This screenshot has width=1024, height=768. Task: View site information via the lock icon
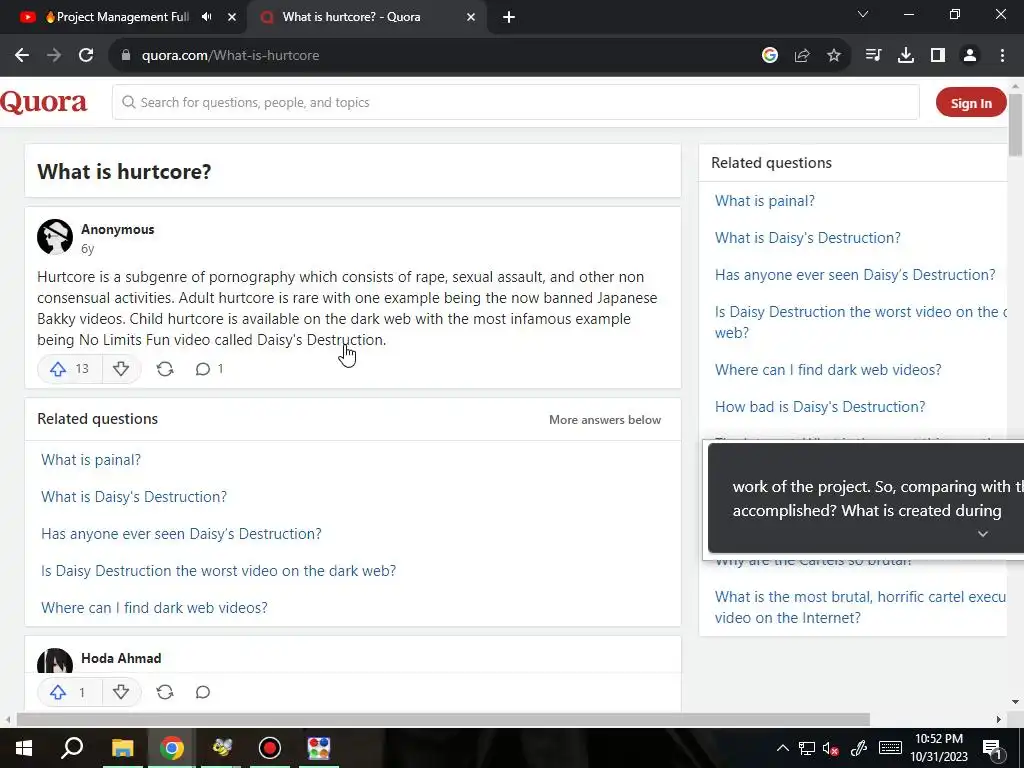126,56
